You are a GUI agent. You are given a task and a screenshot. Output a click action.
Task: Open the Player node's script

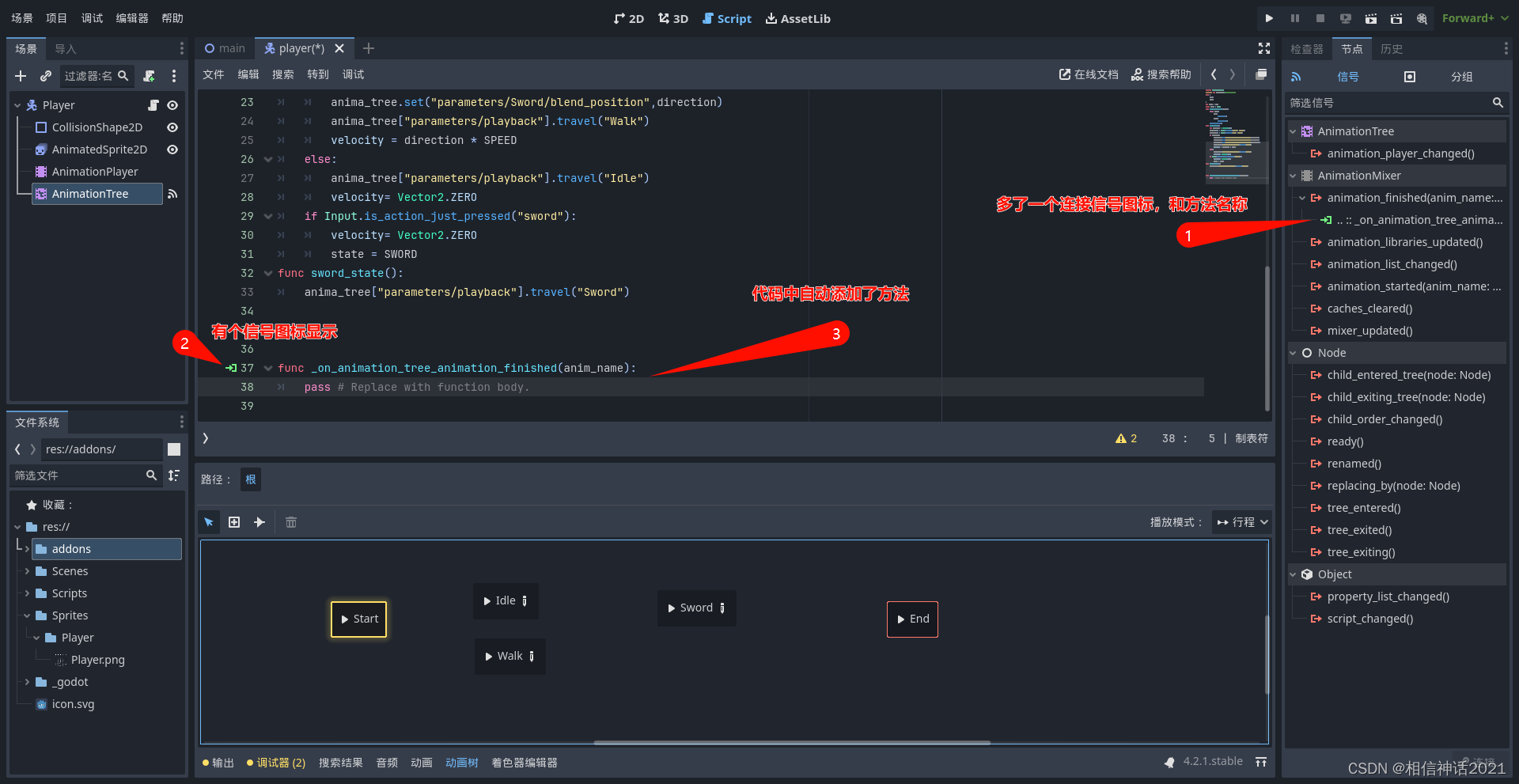pos(153,105)
